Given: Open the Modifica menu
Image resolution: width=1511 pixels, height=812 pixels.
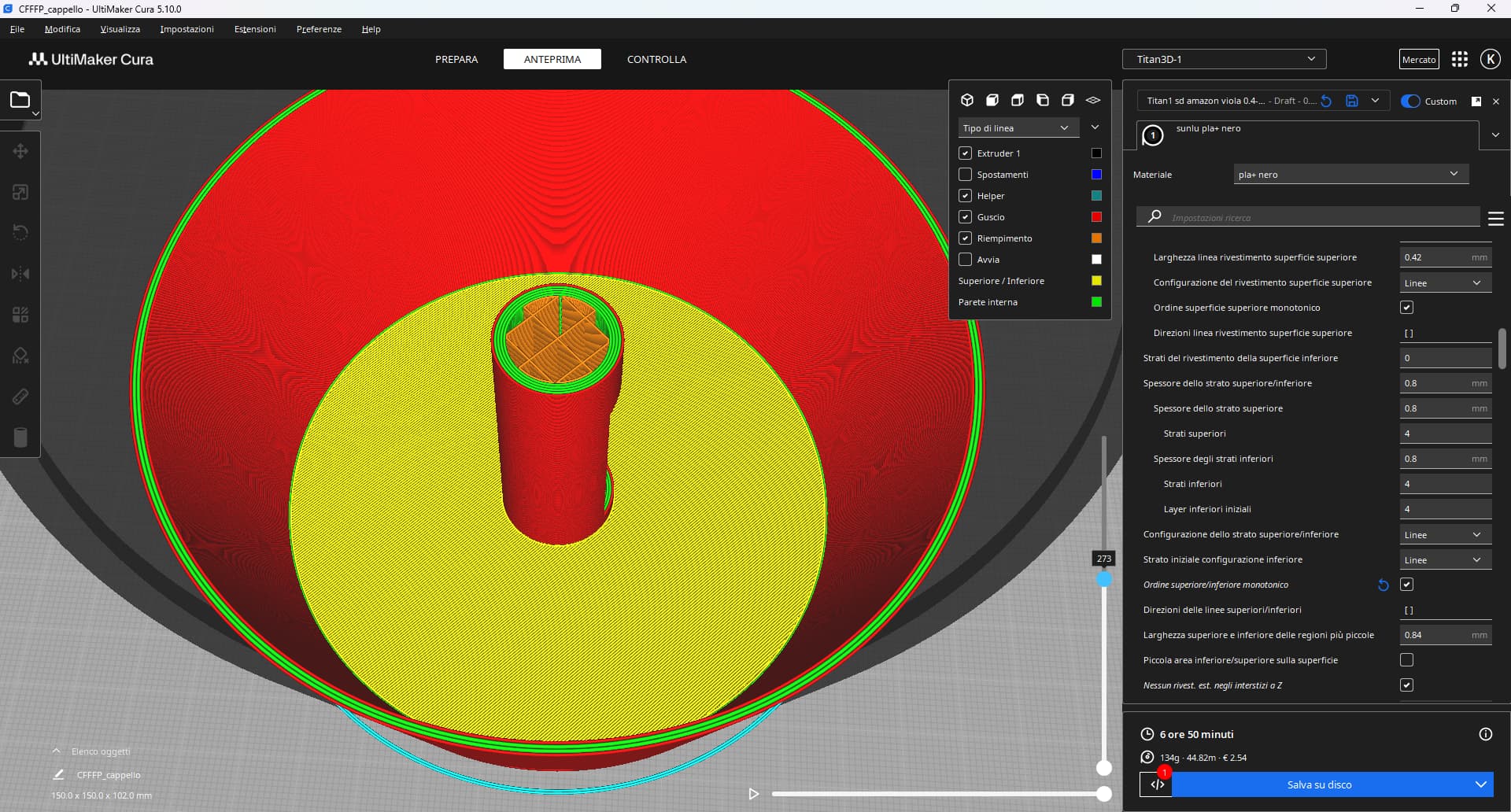Looking at the screenshot, I should [62, 29].
